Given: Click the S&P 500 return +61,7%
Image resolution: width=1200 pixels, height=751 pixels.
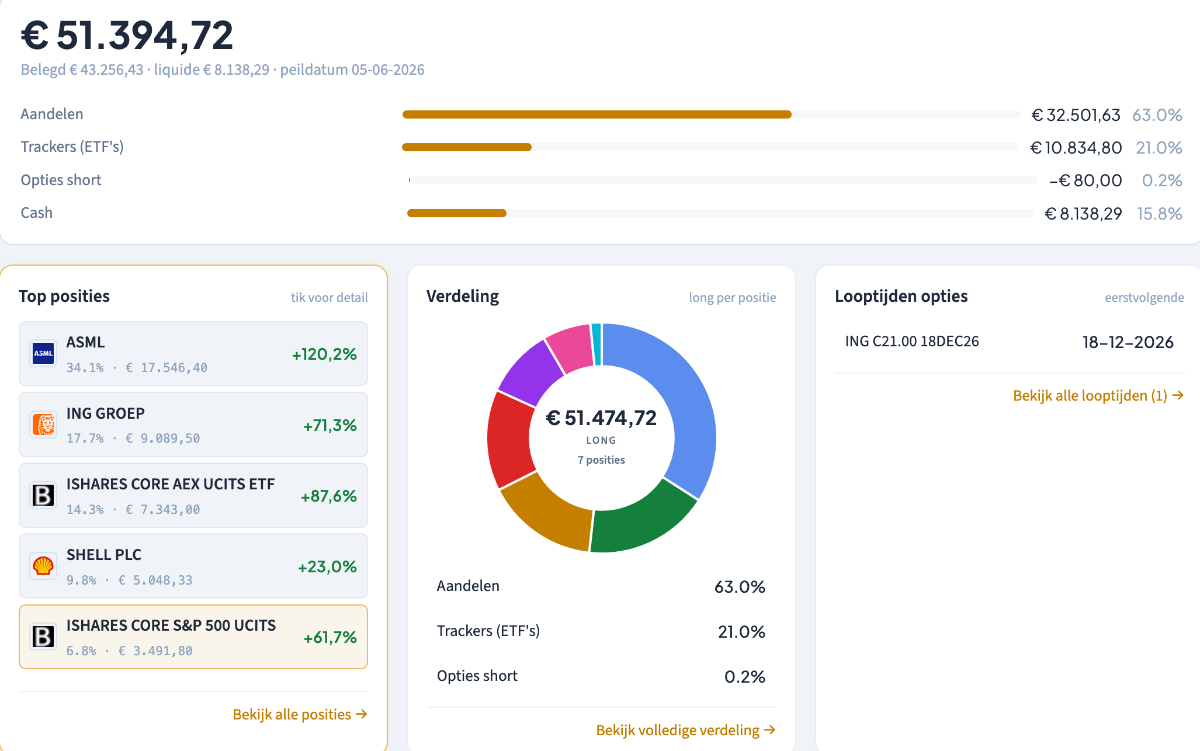Looking at the screenshot, I should click(330, 638).
